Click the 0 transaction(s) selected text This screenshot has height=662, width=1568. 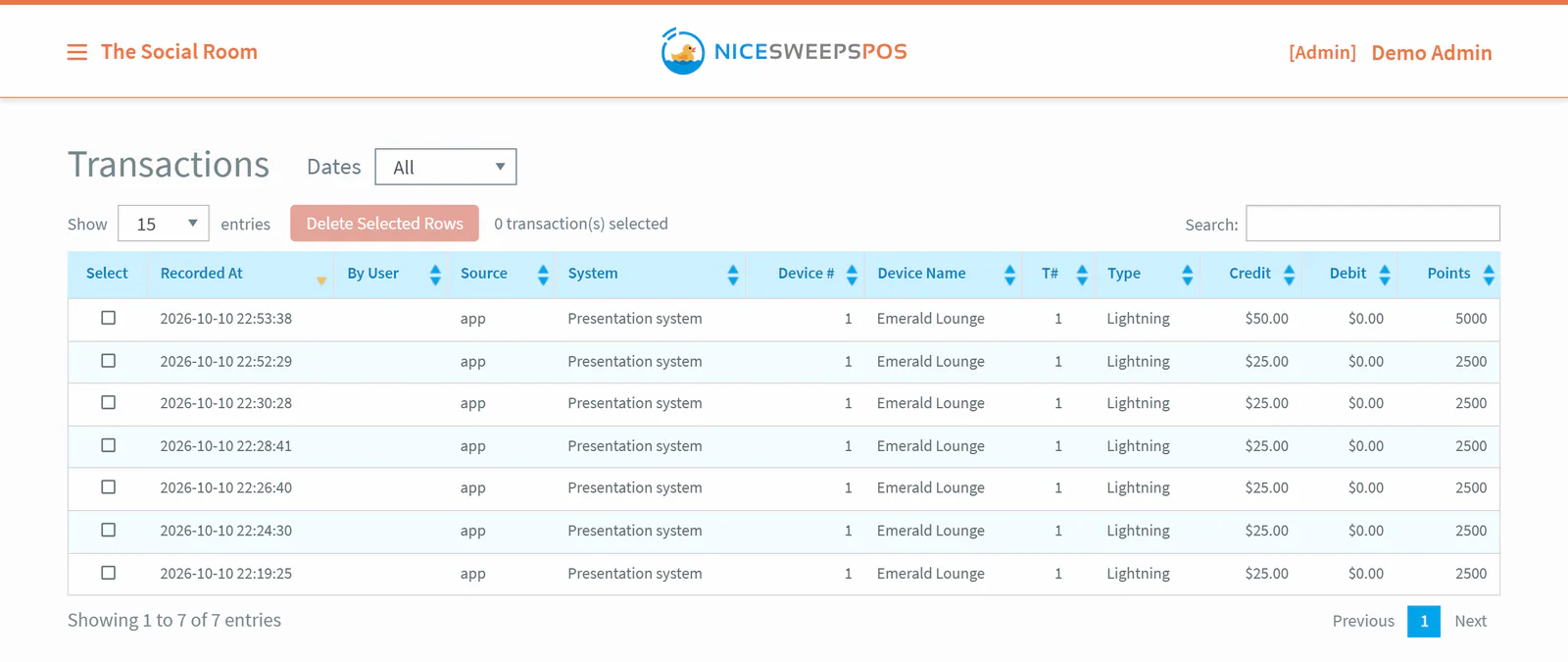581,224
